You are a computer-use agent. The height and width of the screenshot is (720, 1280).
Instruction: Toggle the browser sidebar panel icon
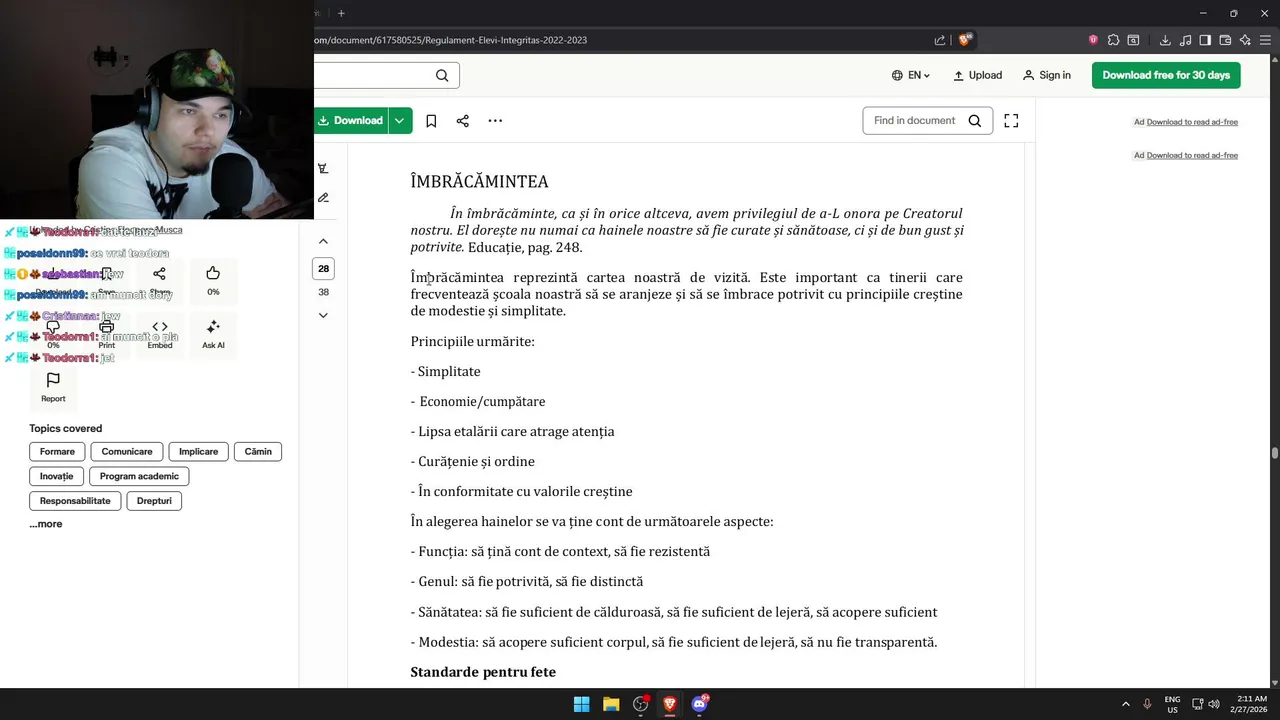pos(1205,40)
